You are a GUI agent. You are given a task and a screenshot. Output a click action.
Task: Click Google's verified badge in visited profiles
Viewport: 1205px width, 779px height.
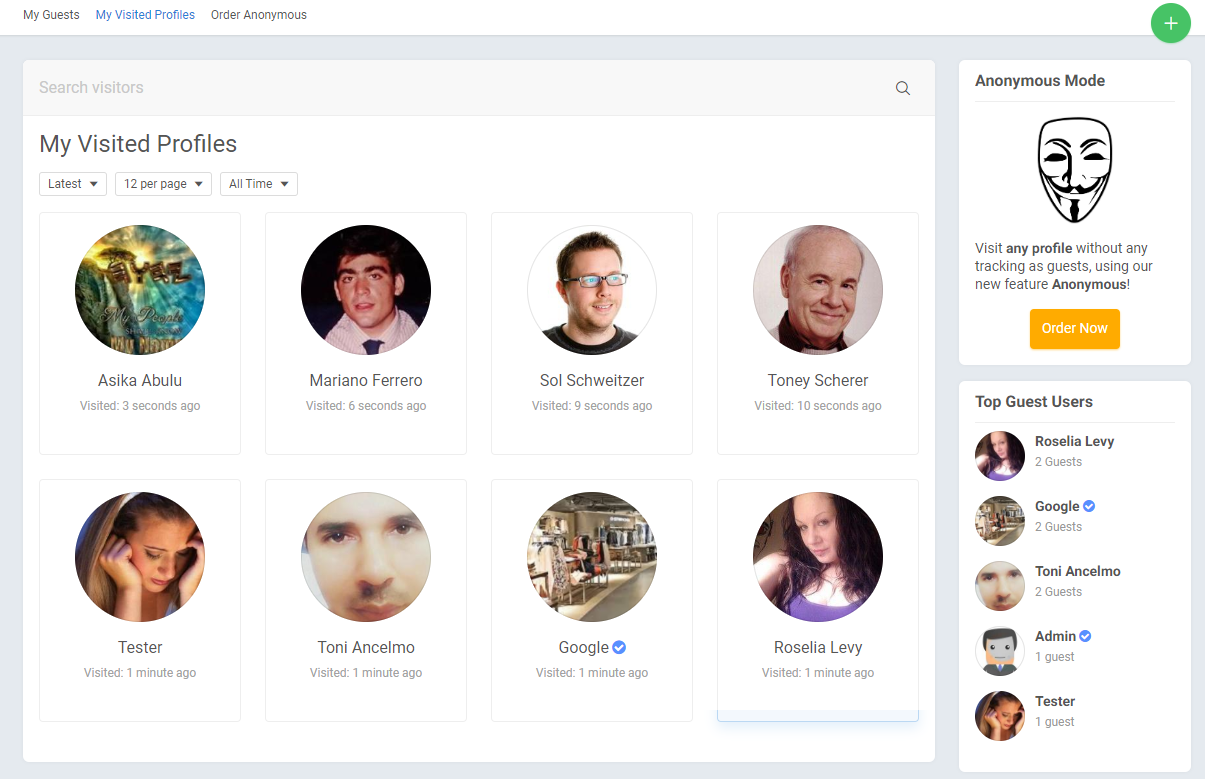point(619,647)
